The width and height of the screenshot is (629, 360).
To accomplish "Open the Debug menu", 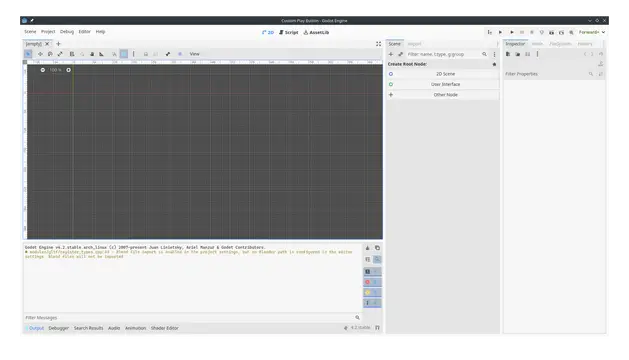I will coord(67,32).
